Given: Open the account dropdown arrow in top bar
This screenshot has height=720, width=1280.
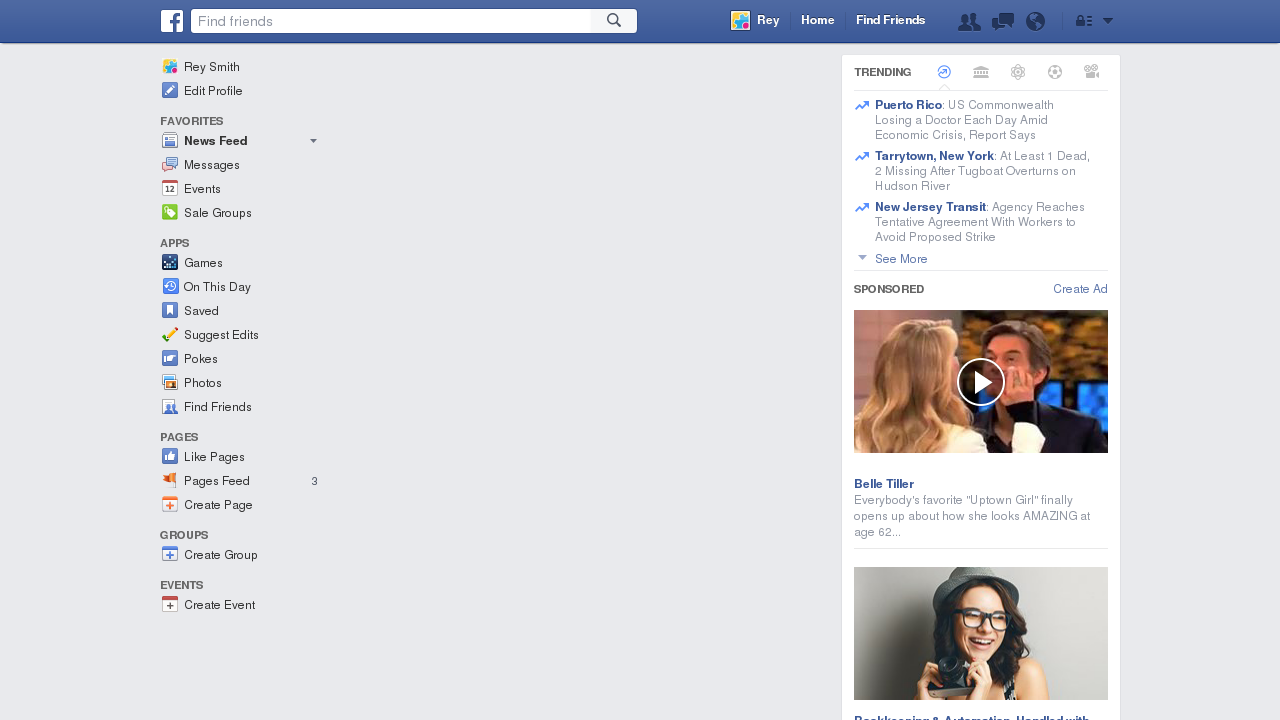Looking at the screenshot, I should coord(1108,21).
